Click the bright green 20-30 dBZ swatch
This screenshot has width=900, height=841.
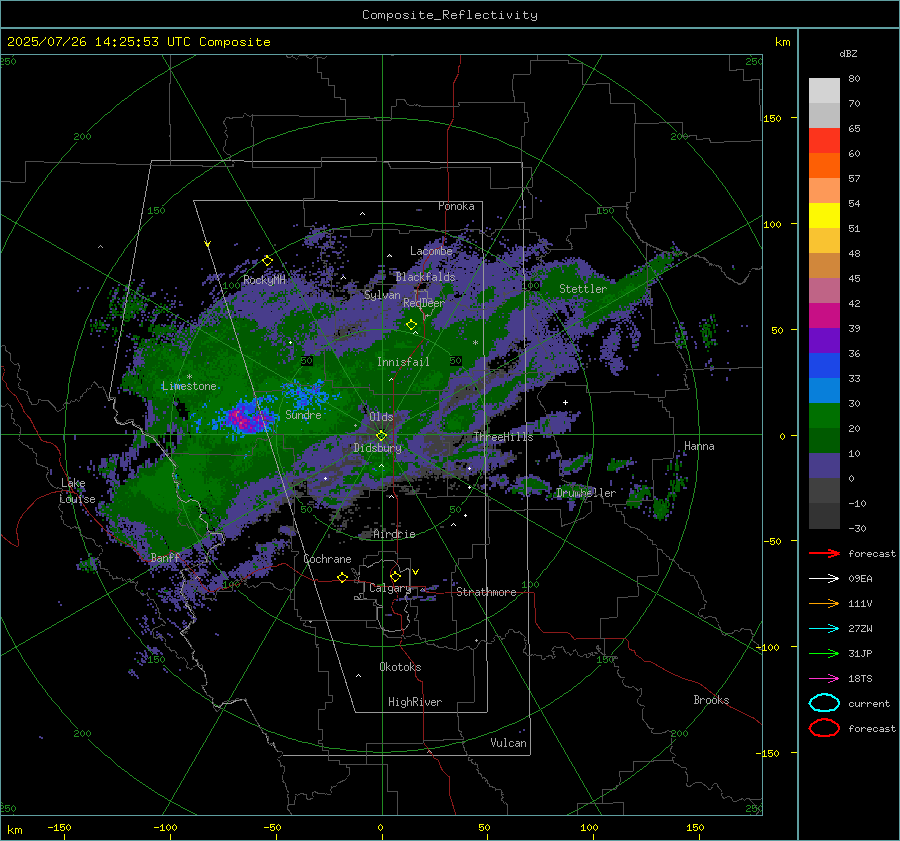click(x=824, y=416)
